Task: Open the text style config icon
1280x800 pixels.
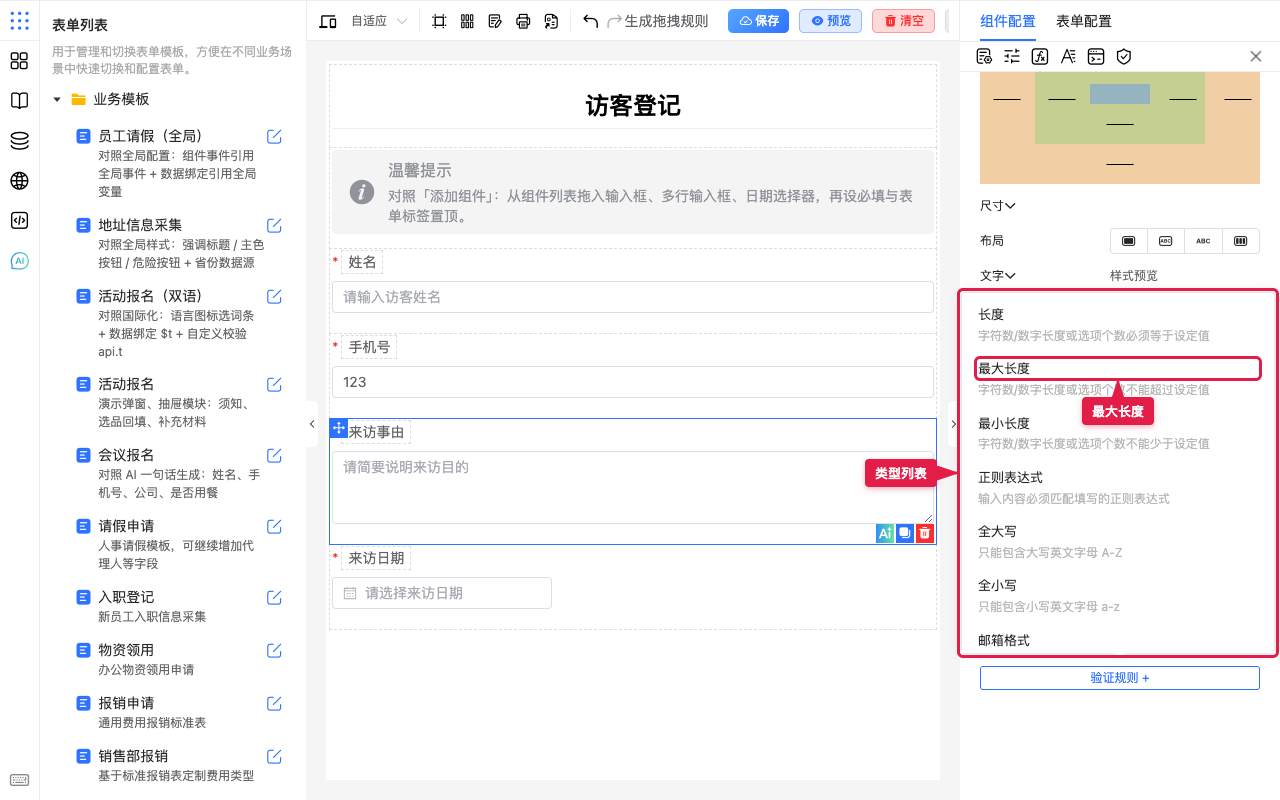Action: click(1068, 56)
